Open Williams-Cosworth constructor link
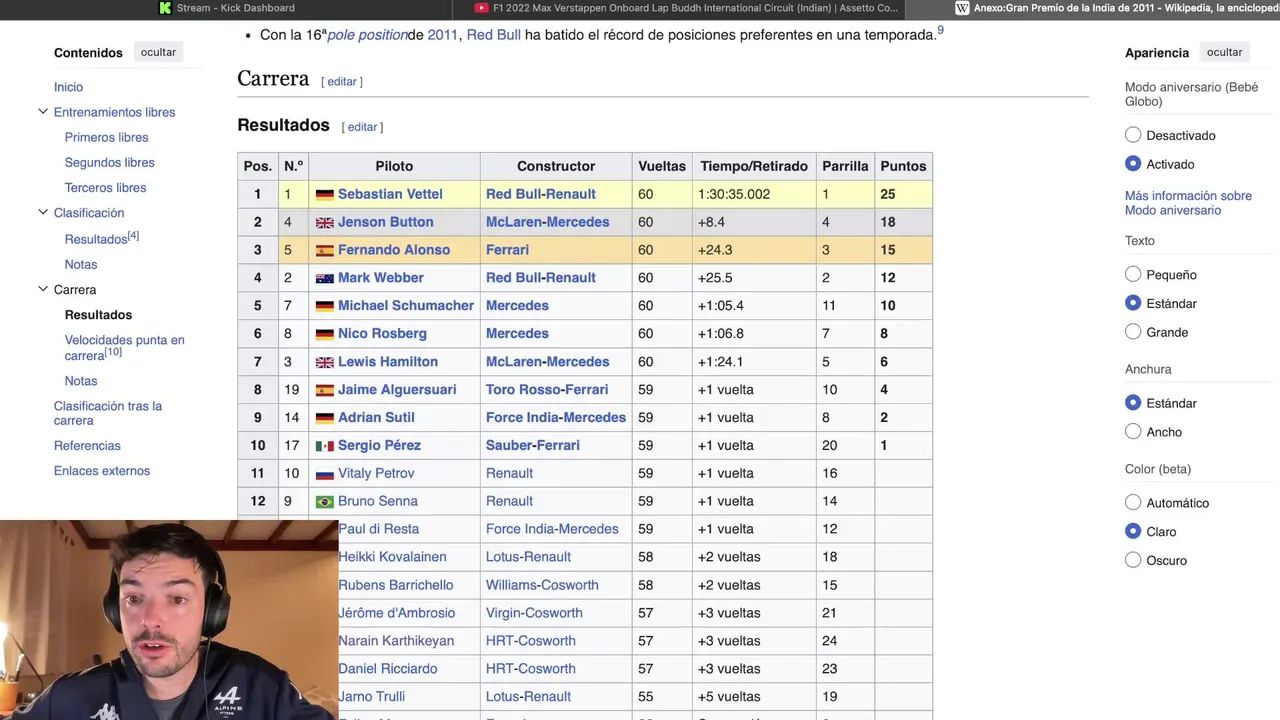The width and height of the screenshot is (1280, 720). tap(542, 584)
